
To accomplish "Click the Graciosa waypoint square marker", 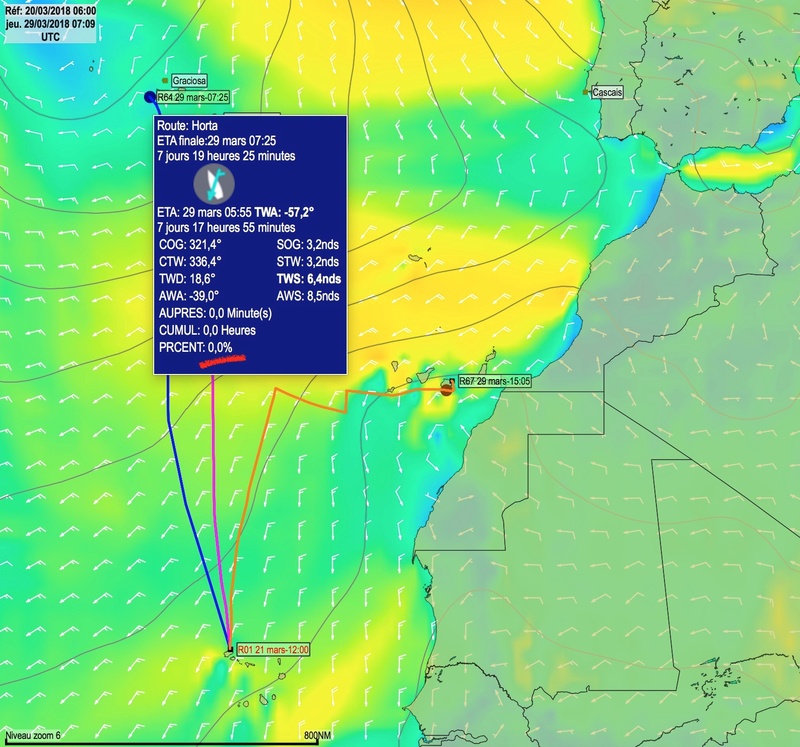I will click(165, 81).
